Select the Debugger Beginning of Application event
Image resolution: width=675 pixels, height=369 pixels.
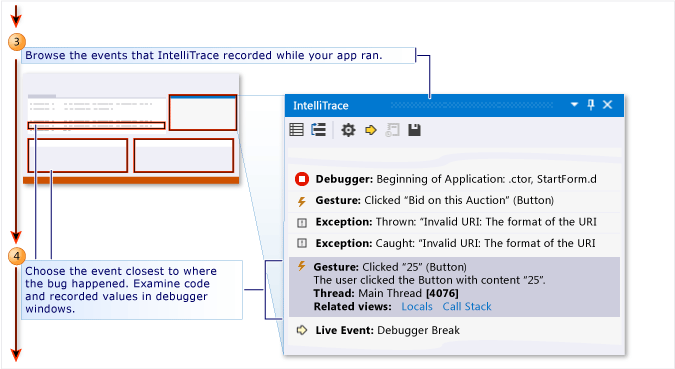[454, 179]
